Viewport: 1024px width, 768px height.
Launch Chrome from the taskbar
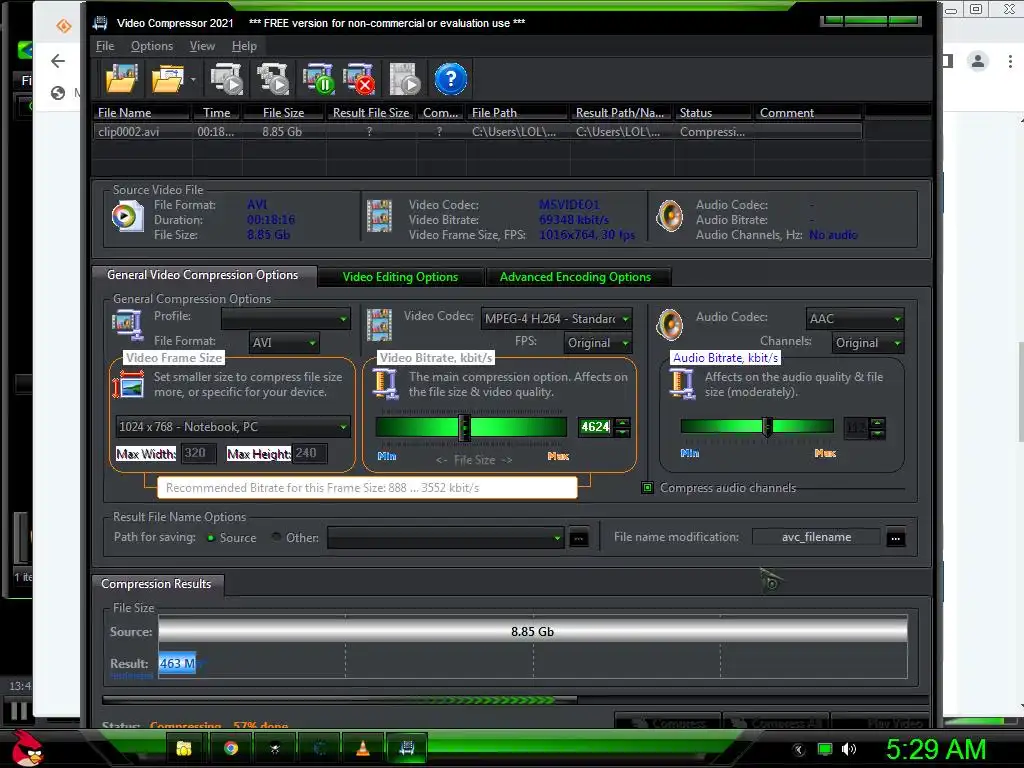click(x=231, y=748)
